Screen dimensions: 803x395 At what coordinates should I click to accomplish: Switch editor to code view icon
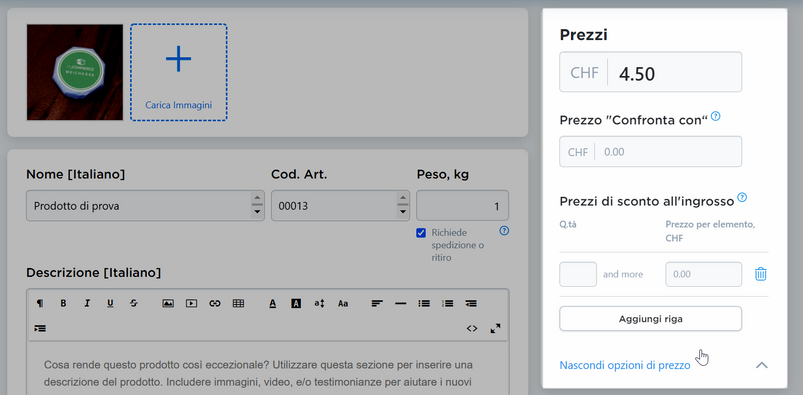(472, 328)
